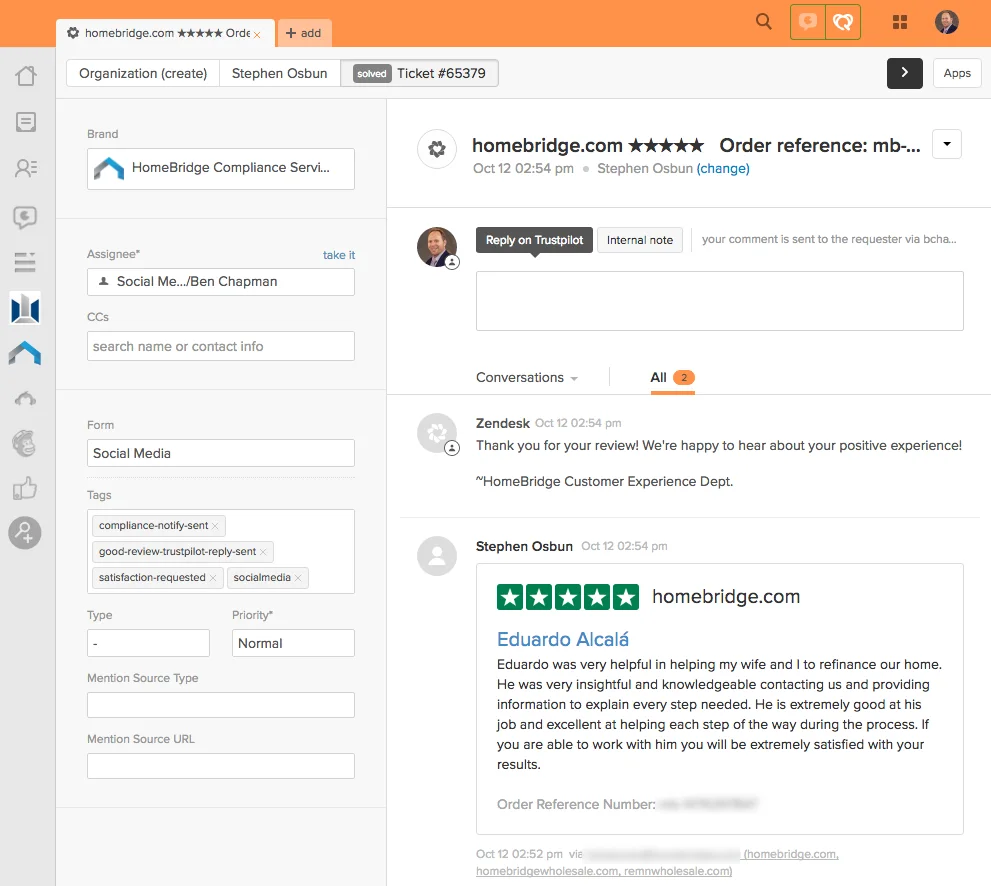The width and height of the screenshot is (991, 886).
Task: Open the Mailchimp monkey icon in sidebar
Action: (25, 442)
